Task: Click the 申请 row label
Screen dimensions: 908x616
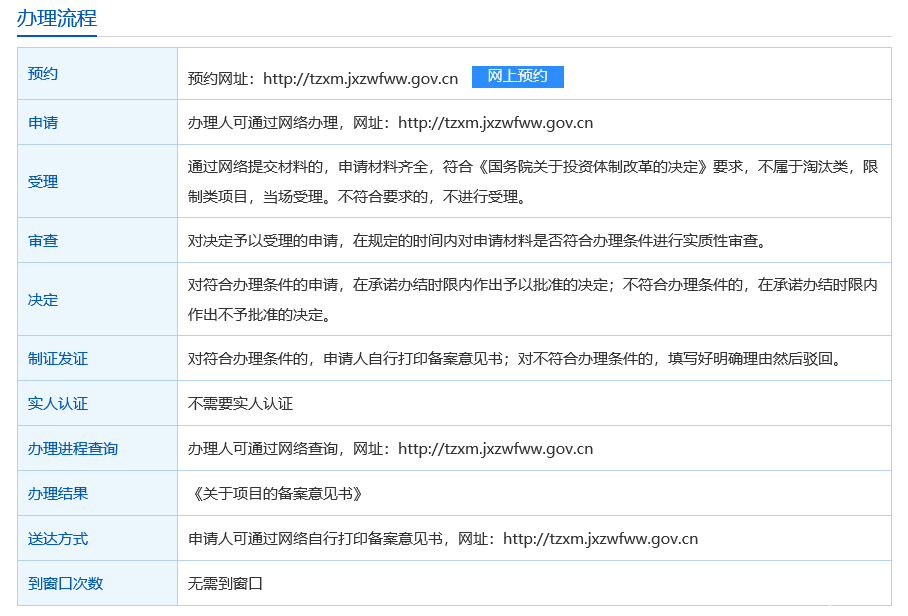Action: pos(43,123)
